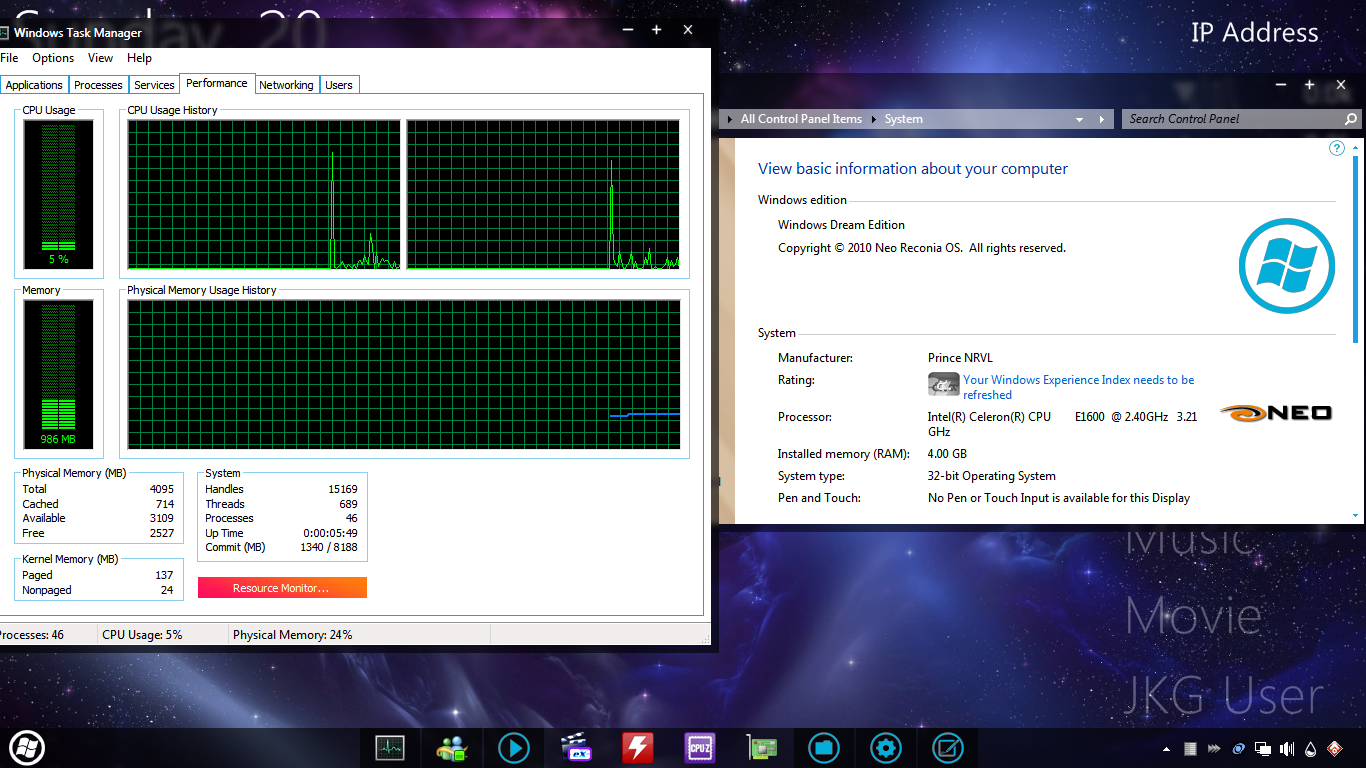Click the Total physical memory value 4095
Image resolution: width=1366 pixels, height=768 pixels.
(161, 489)
